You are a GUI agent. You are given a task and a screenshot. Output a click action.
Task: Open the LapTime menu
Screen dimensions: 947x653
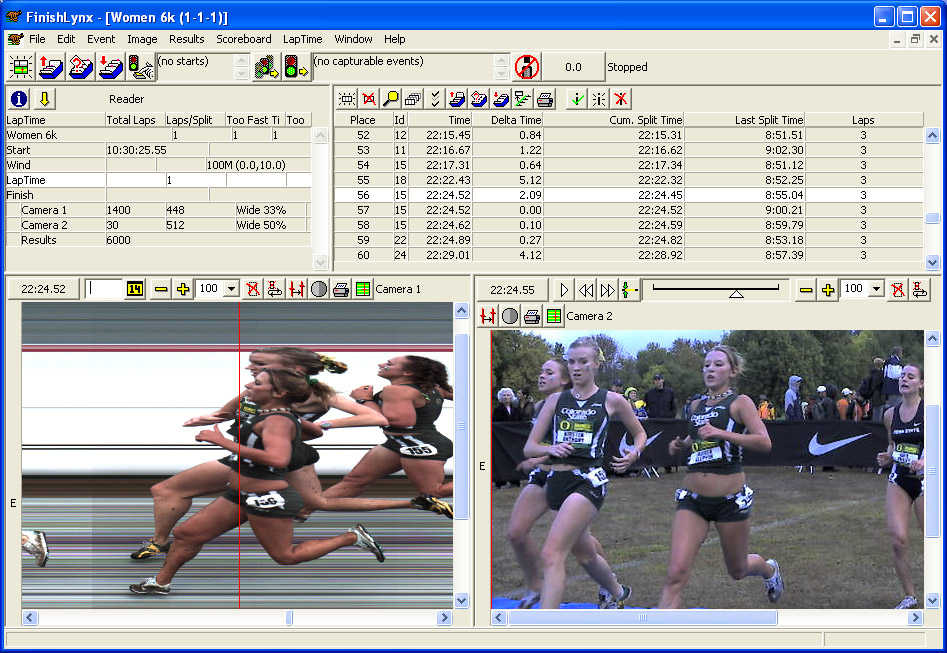(x=302, y=39)
